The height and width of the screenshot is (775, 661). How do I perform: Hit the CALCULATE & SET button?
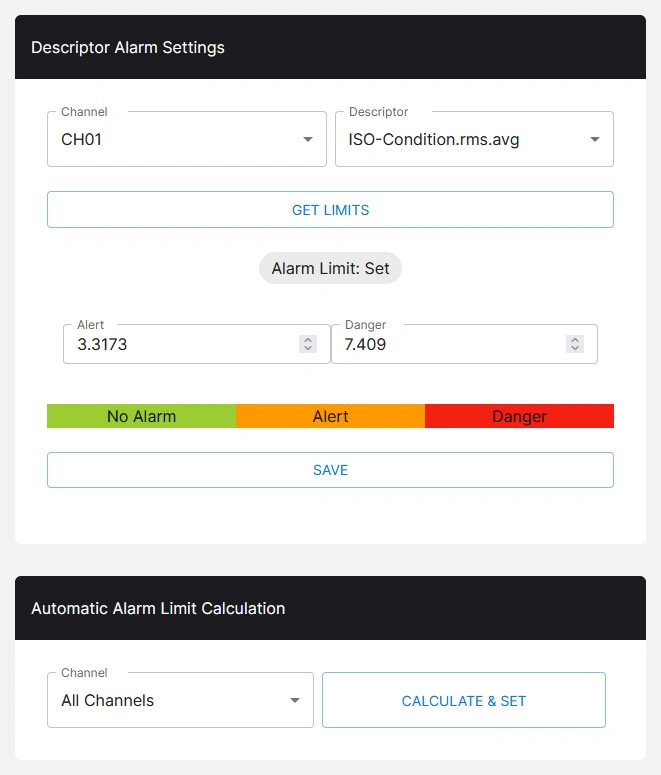tap(463, 701)
